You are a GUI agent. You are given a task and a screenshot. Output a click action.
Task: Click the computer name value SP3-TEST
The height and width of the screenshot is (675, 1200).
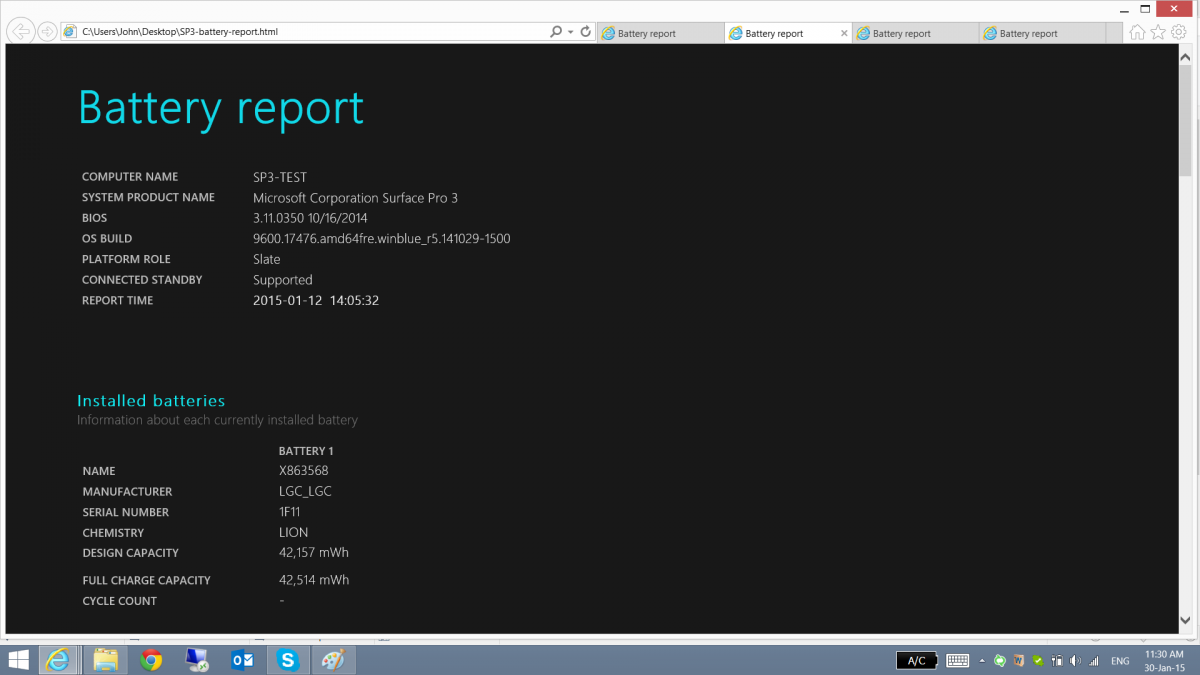pyautogui.click(x=280, y=177)
